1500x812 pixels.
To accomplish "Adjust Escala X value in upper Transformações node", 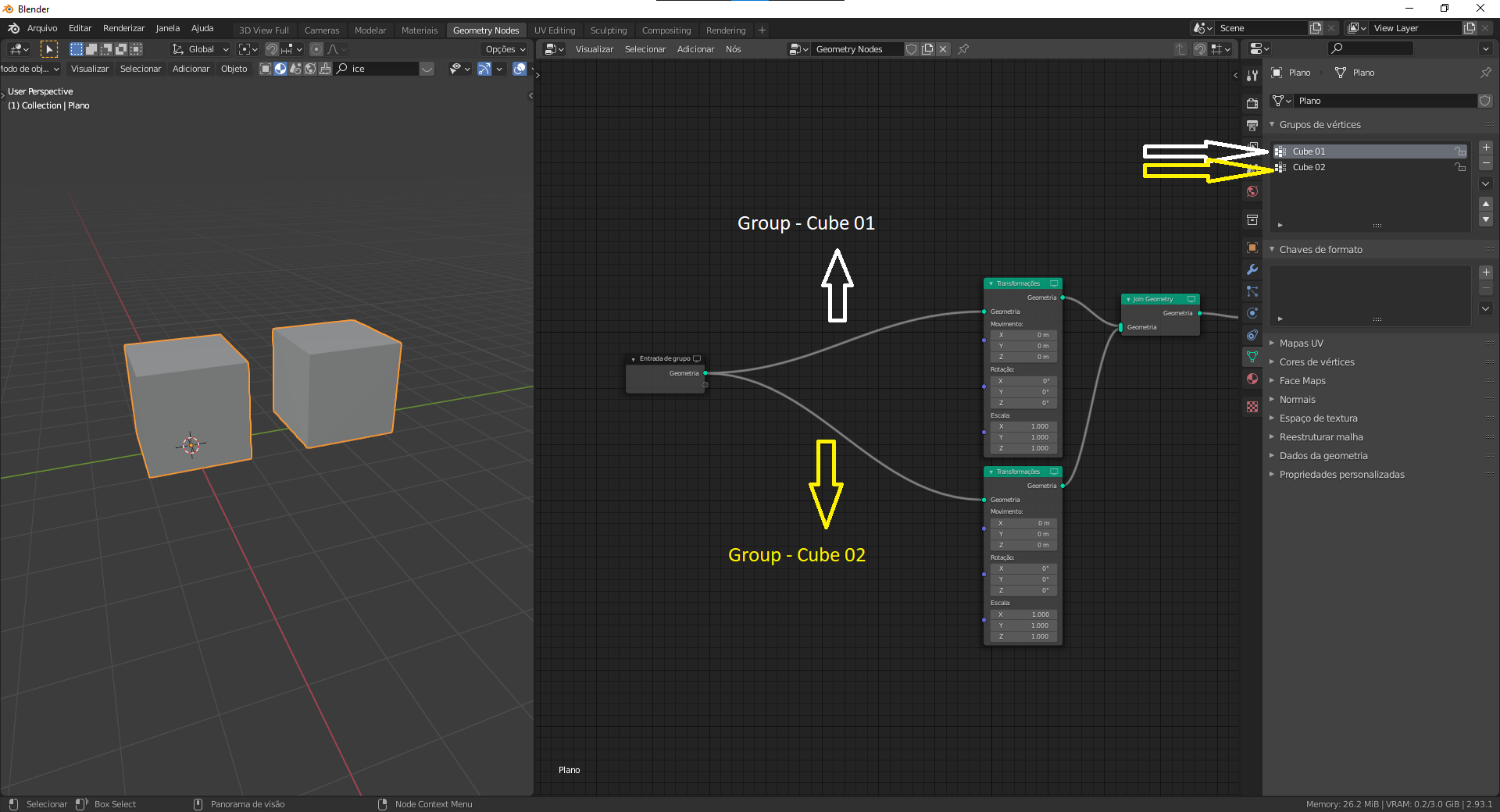I will tap(1024, 426).
